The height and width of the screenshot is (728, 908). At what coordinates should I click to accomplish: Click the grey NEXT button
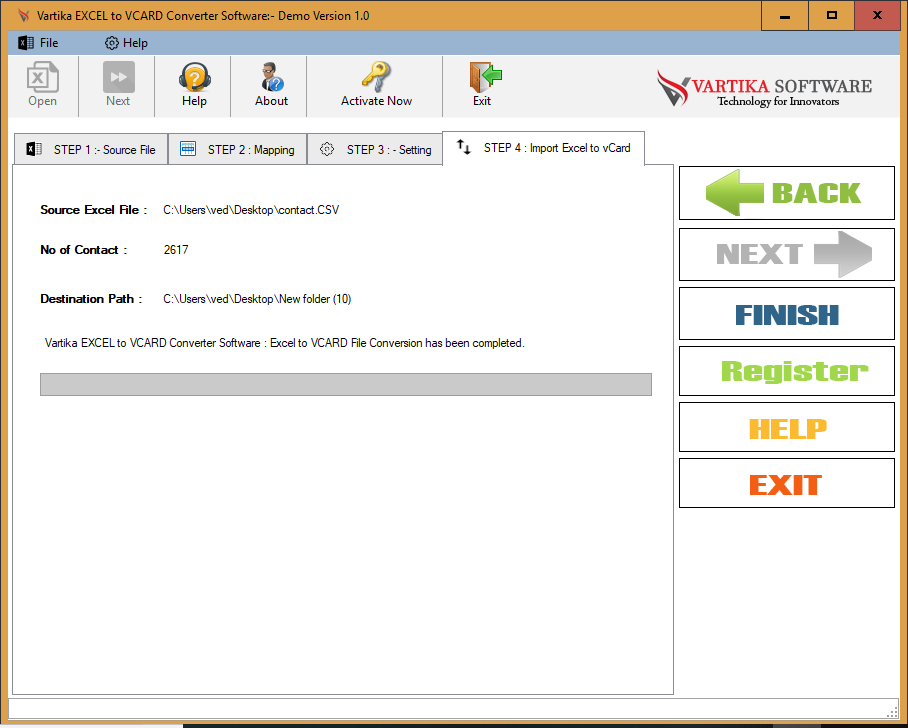[786, 254]
